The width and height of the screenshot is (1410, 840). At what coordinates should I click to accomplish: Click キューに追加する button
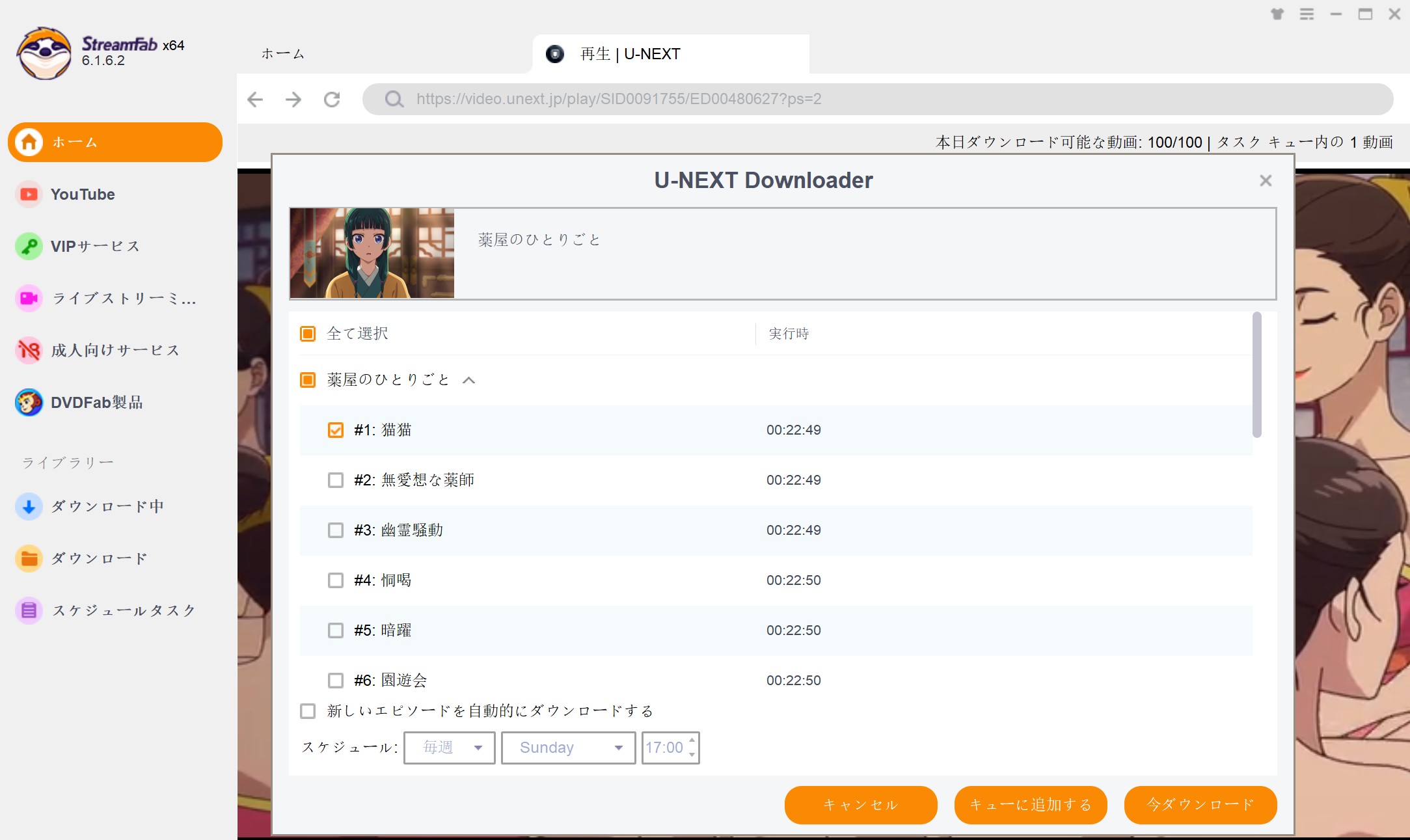pyautogui.click(x=1031, y=805)
